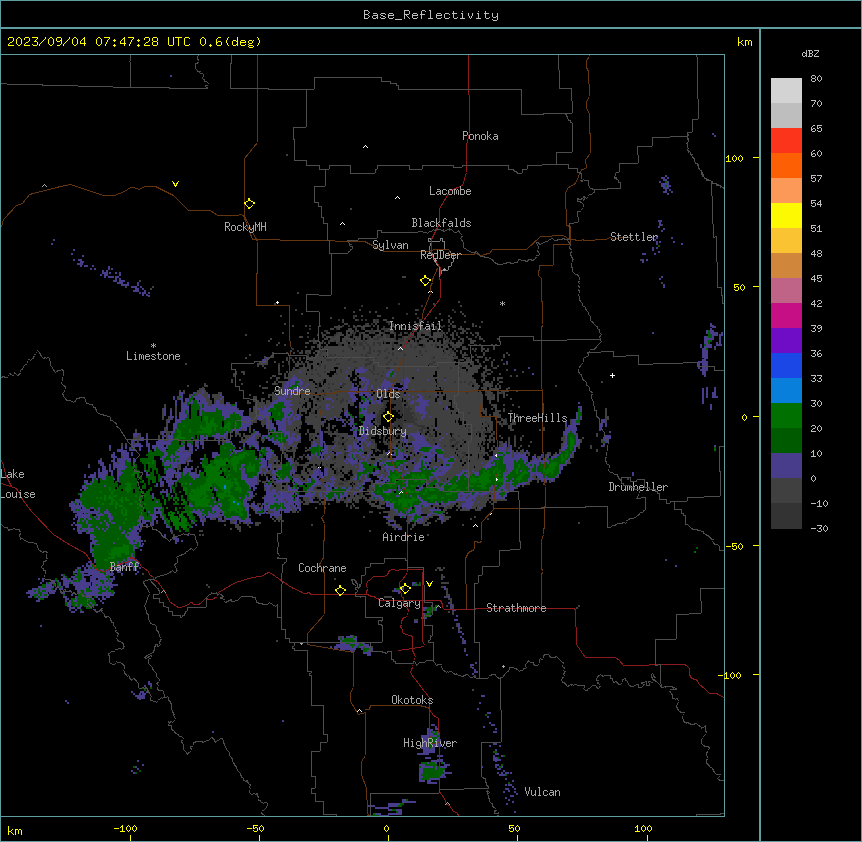Click the white plus marker west of Drumheller
862x842 pixels.
coord(612,375)
